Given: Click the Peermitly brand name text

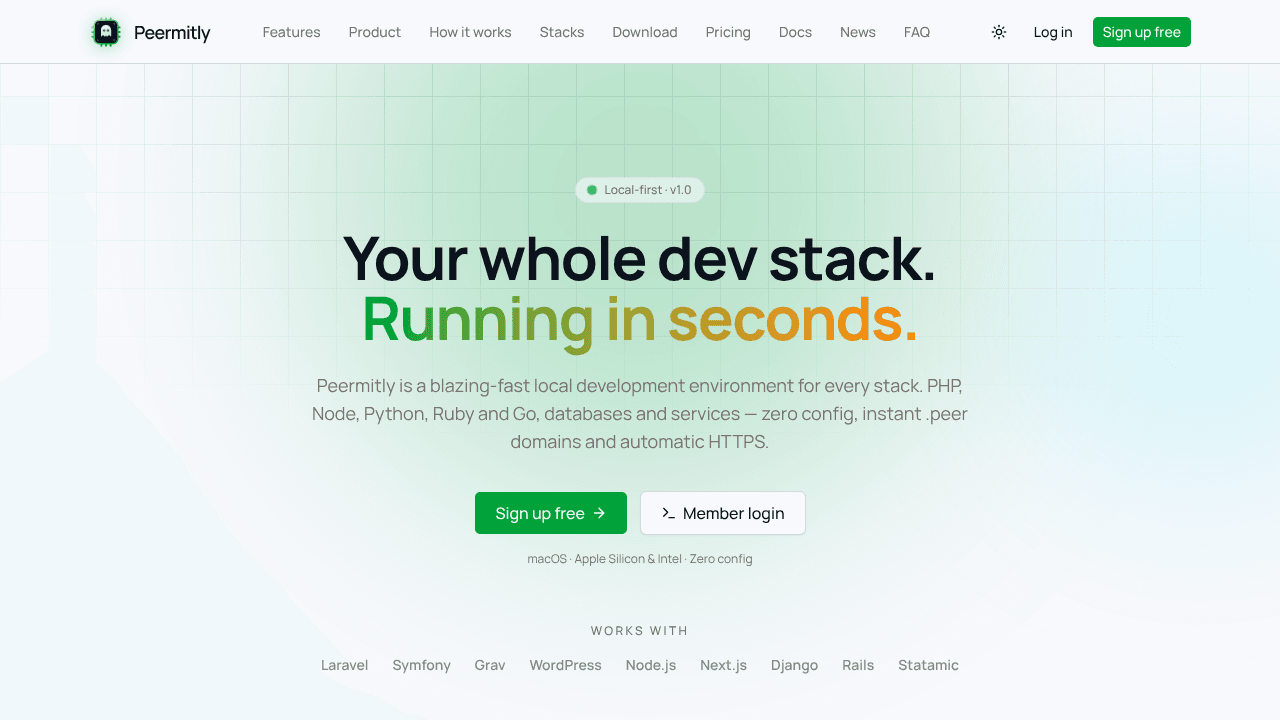Looking at the screenshot, I should (172, 33).
